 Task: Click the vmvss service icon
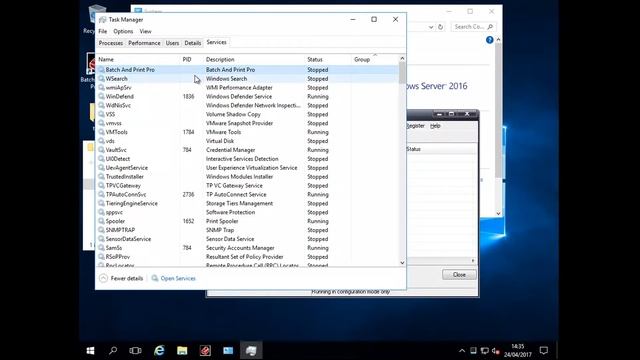coord(101,123)
